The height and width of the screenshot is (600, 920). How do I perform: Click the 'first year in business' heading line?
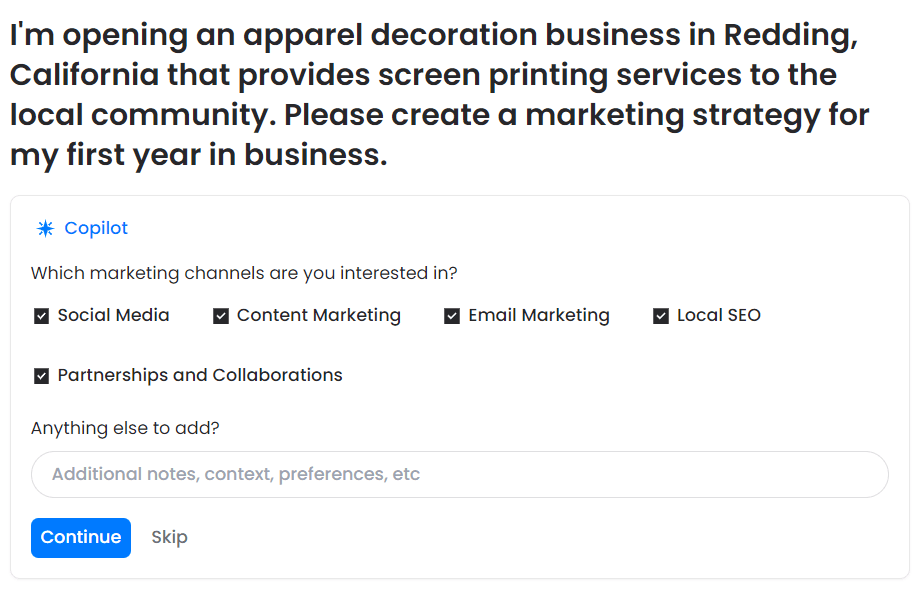[198, 155]
